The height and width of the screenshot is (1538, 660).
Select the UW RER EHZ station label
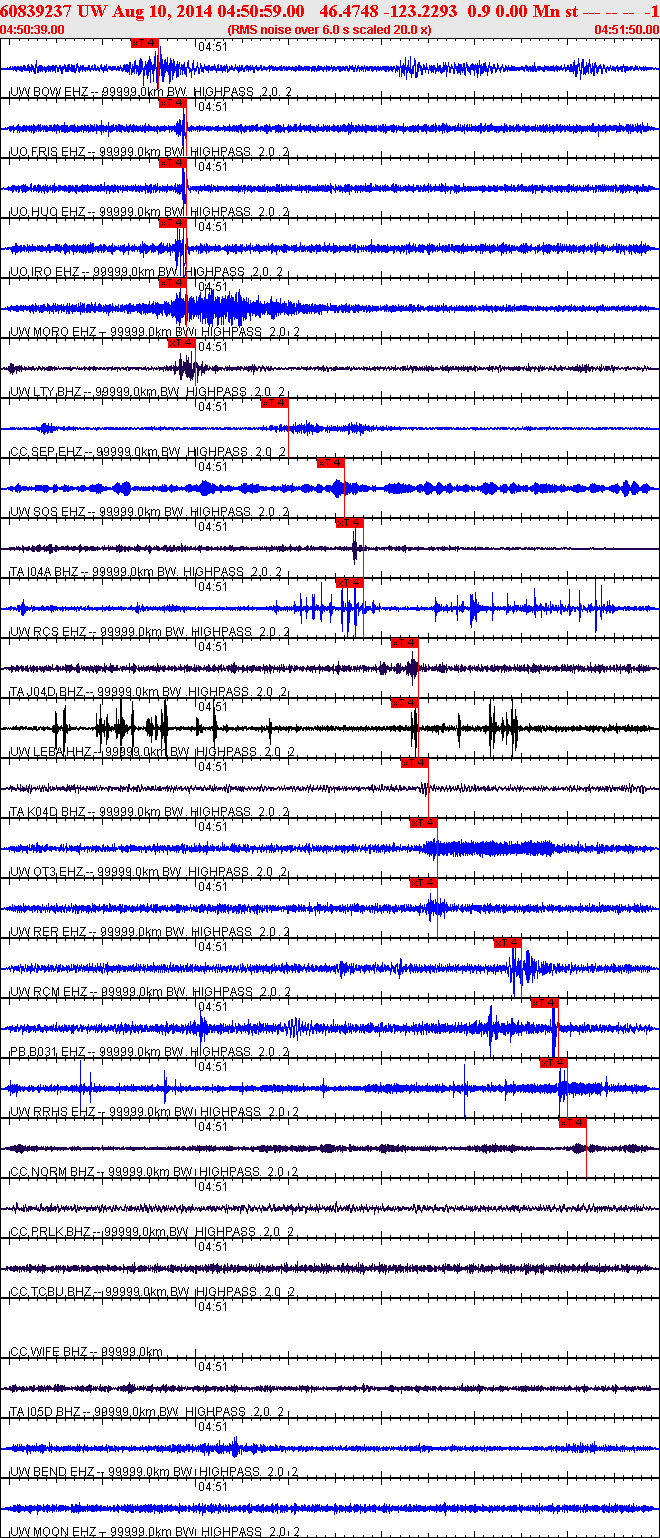coord(47,932)
